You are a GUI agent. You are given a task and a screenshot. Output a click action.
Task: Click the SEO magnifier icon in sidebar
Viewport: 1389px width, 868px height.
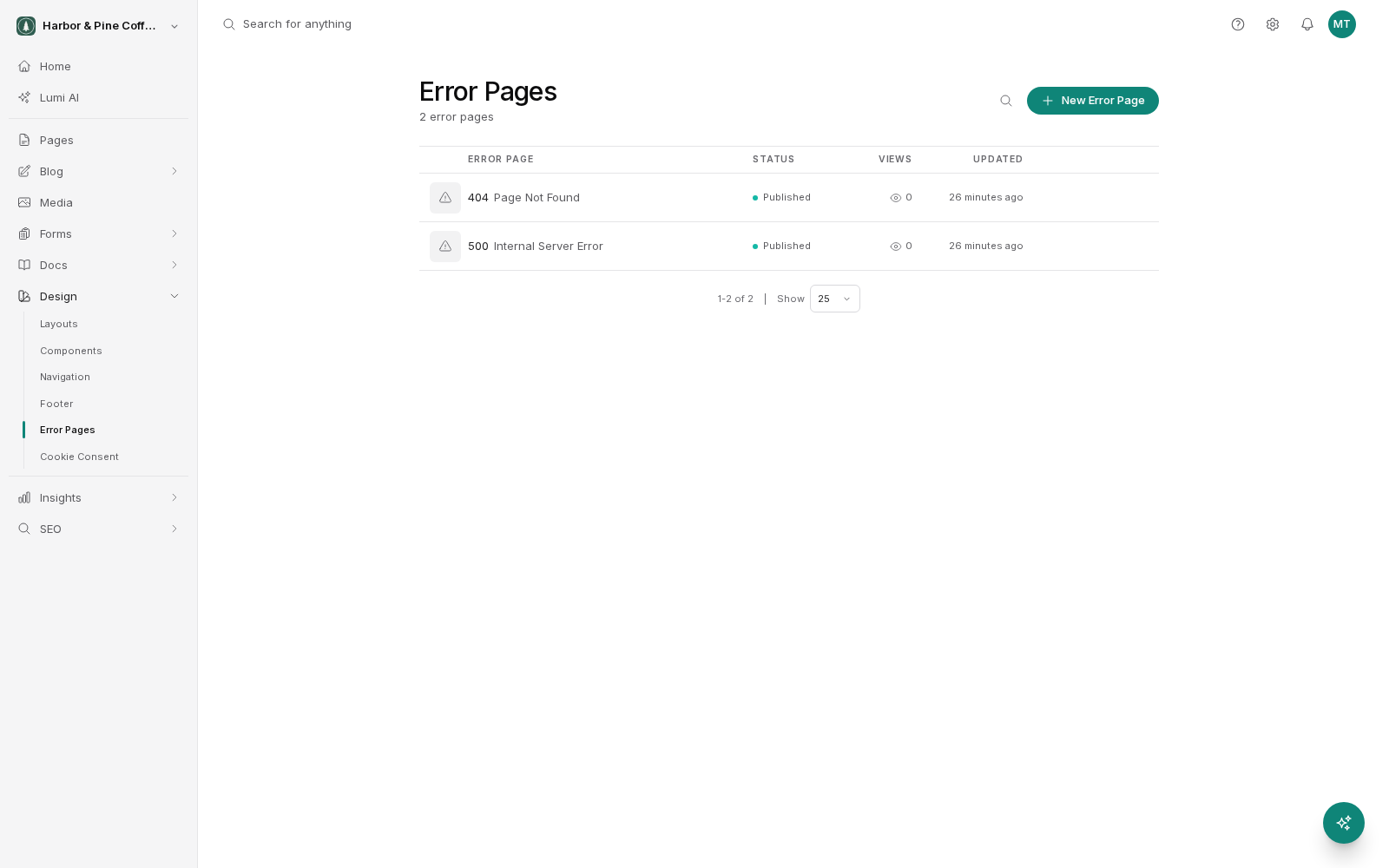24,529
